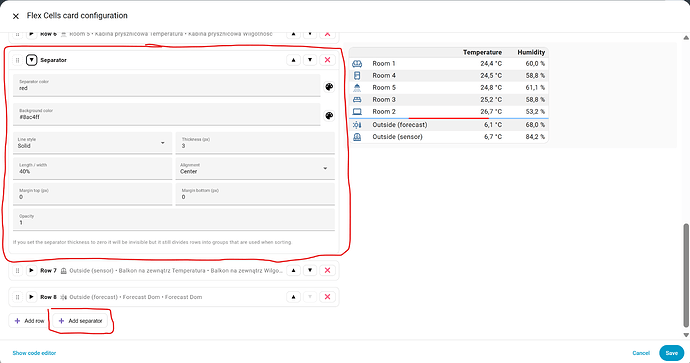Select the Room 2 temperature 26,7 °C
Image resolution: width=690 pixels, height=363 pixels.
point(491,112)
